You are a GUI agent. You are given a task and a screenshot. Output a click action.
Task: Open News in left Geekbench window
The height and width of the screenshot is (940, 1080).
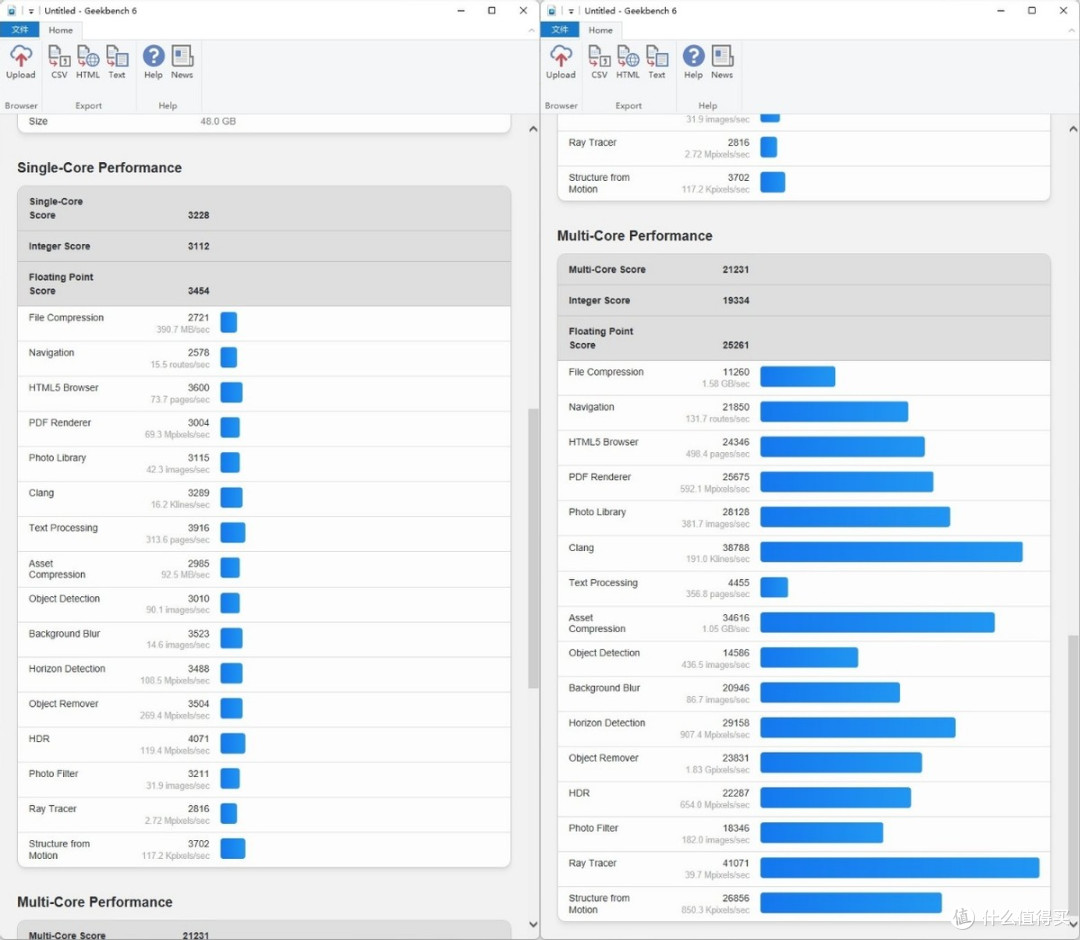coord(182,62)
